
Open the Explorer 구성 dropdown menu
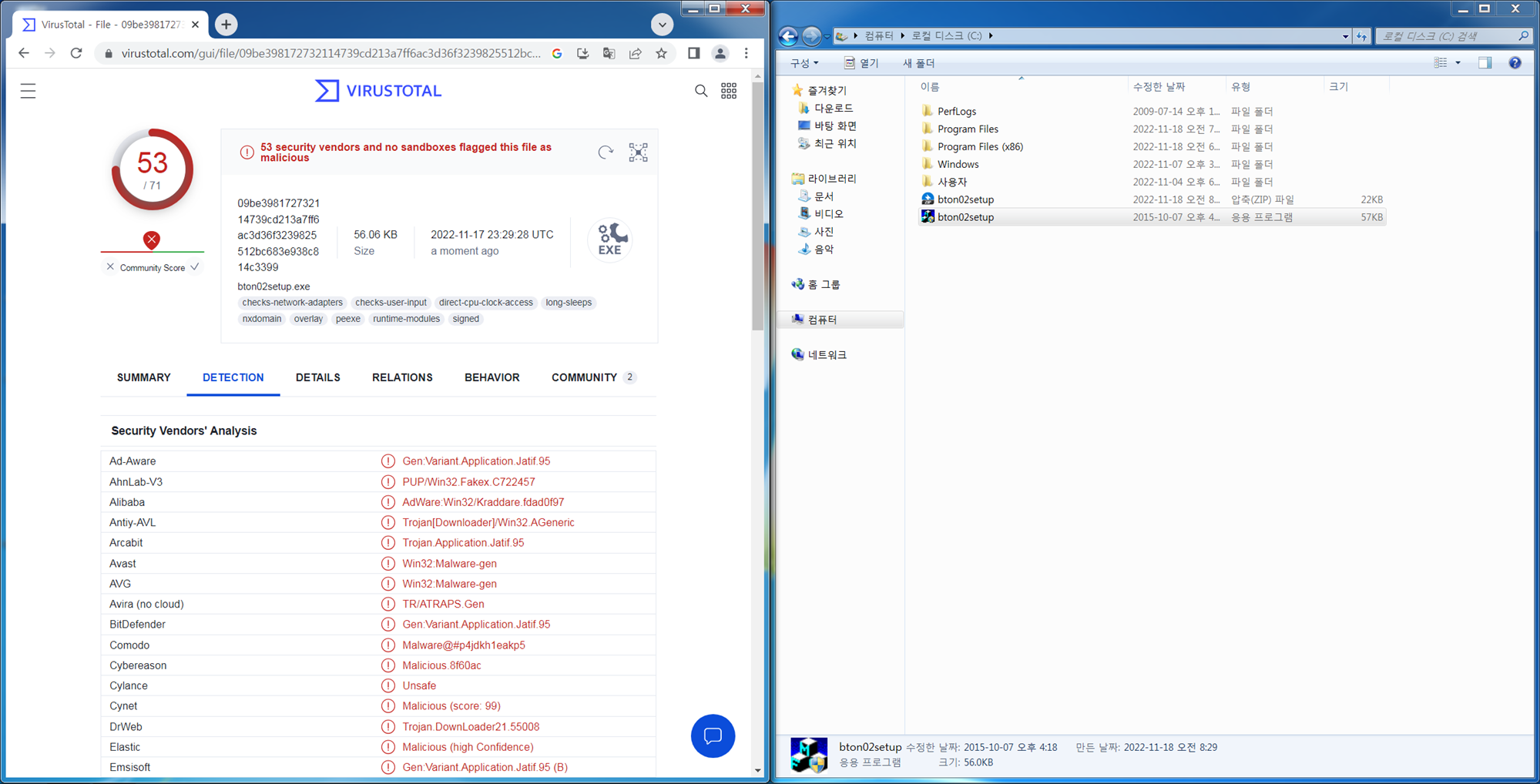804,63
